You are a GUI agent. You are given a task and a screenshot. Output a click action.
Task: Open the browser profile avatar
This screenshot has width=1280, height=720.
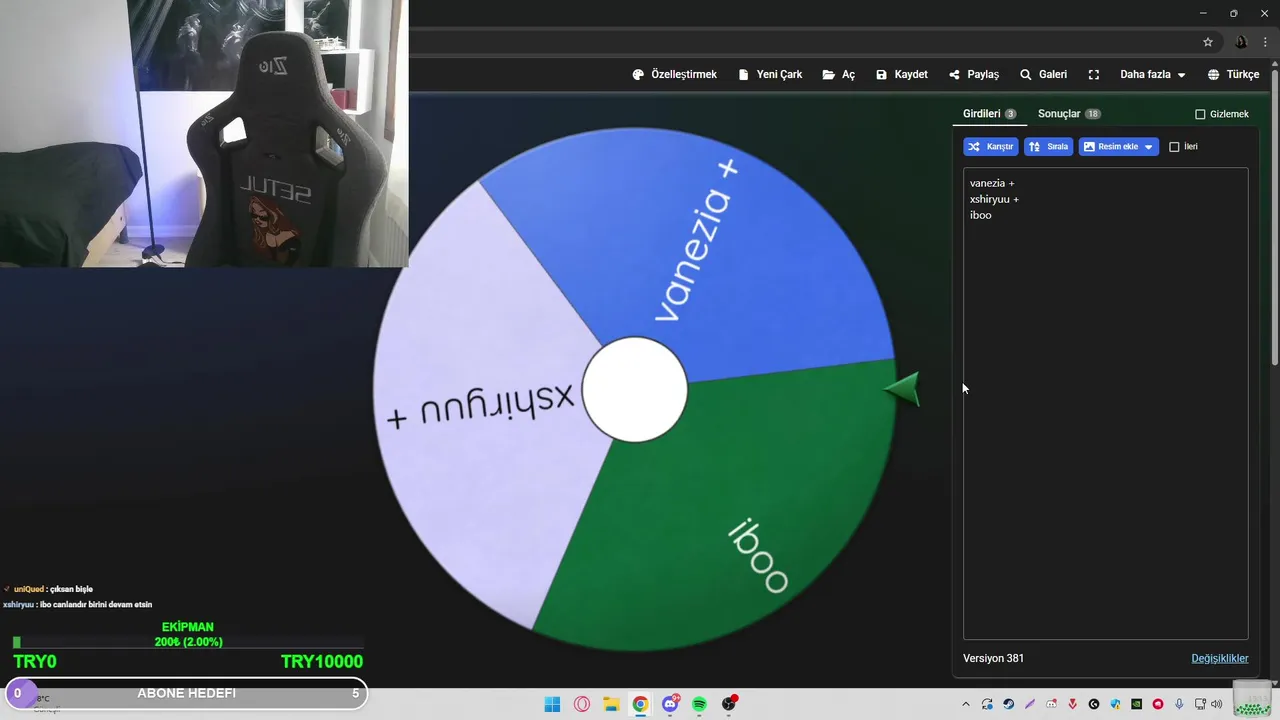pos(1241,42)
